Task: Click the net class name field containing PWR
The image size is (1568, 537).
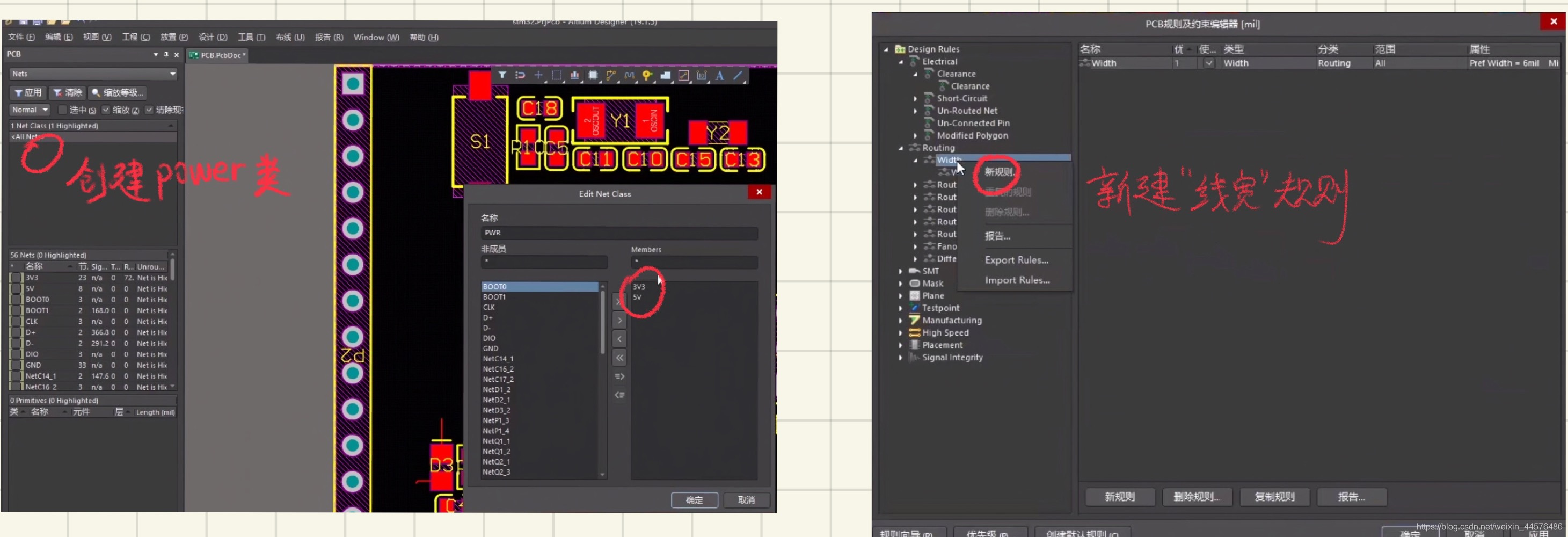Action: 619,233
